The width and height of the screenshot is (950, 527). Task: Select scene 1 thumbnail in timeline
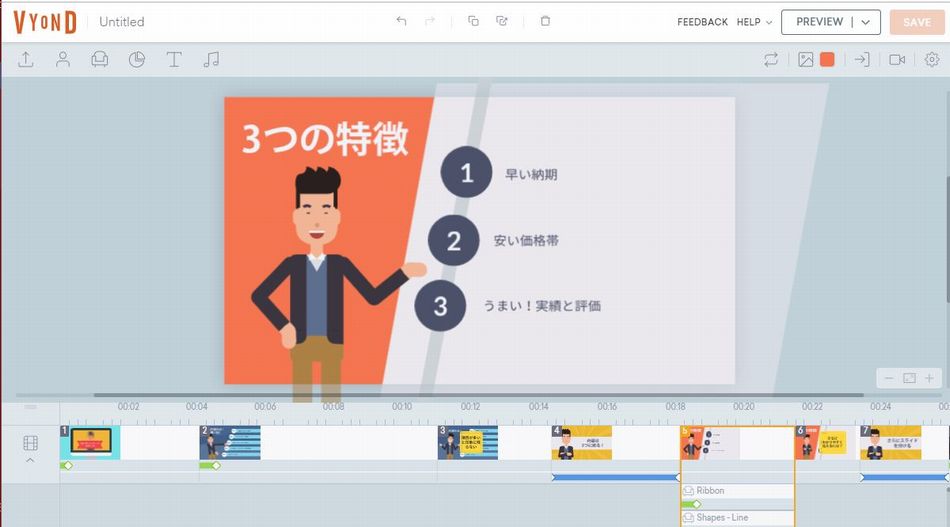tap(90, 442)
